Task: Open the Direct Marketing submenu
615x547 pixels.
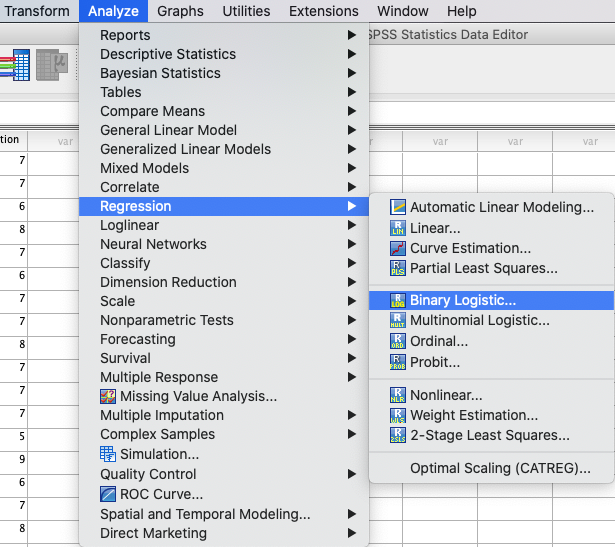Action: click(x=224, y=533)
